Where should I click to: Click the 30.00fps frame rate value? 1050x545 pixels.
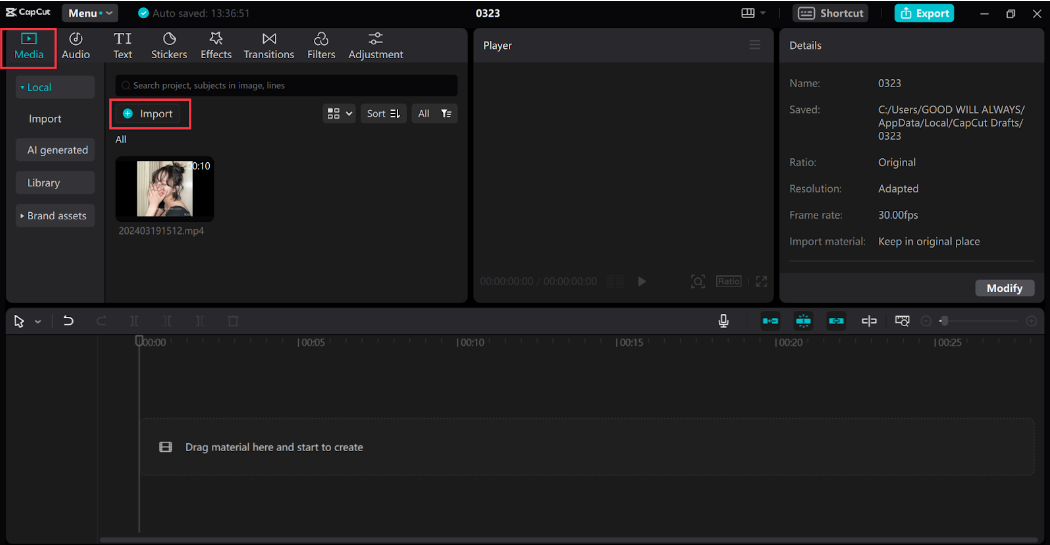tap(898, 215)
